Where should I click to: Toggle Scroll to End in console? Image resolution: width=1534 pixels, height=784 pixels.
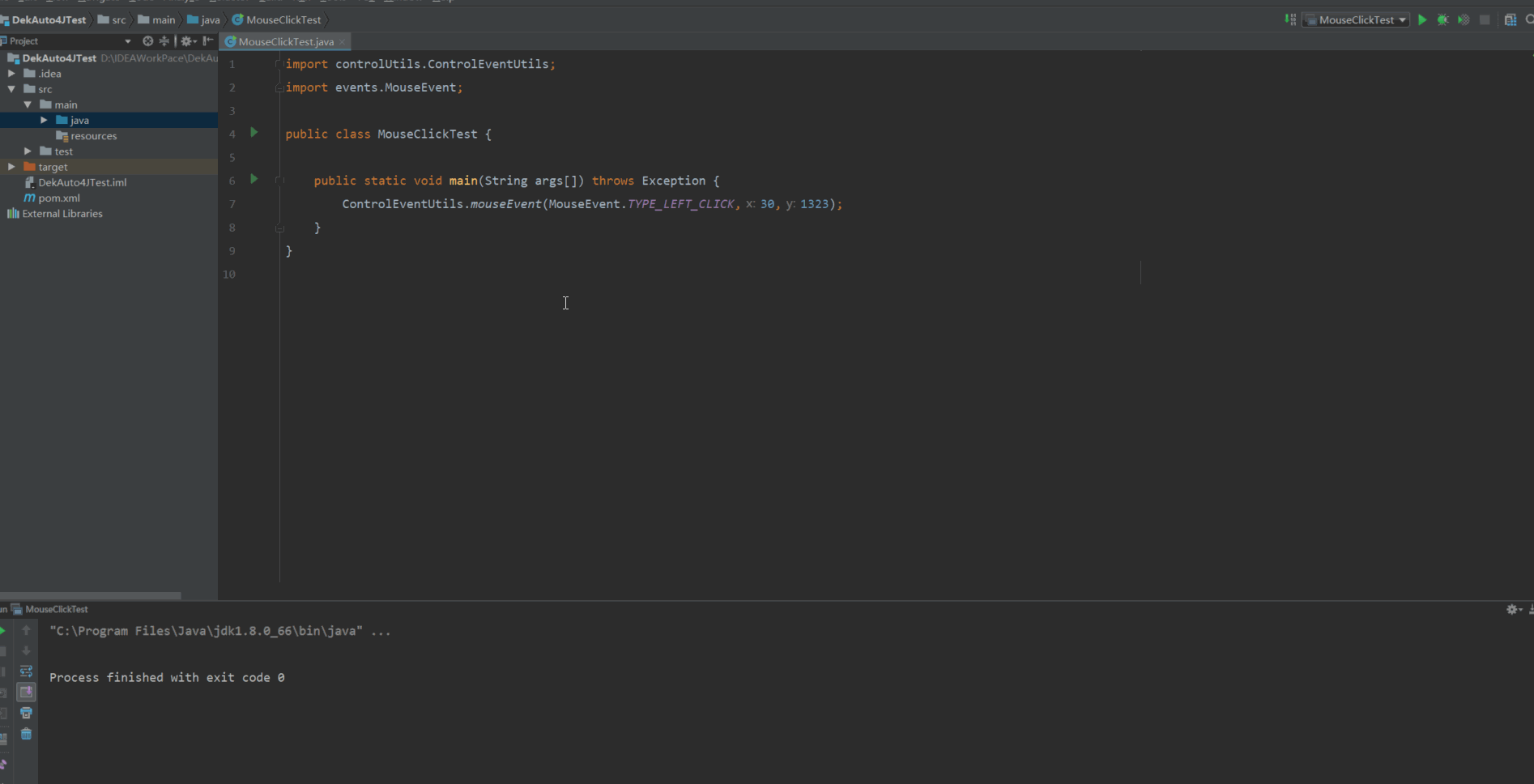click(26, 692)
